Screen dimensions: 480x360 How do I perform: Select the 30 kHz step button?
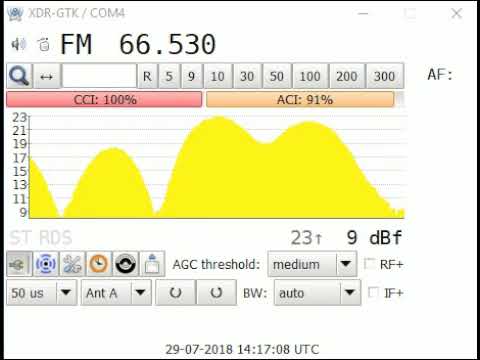point(247,76)
